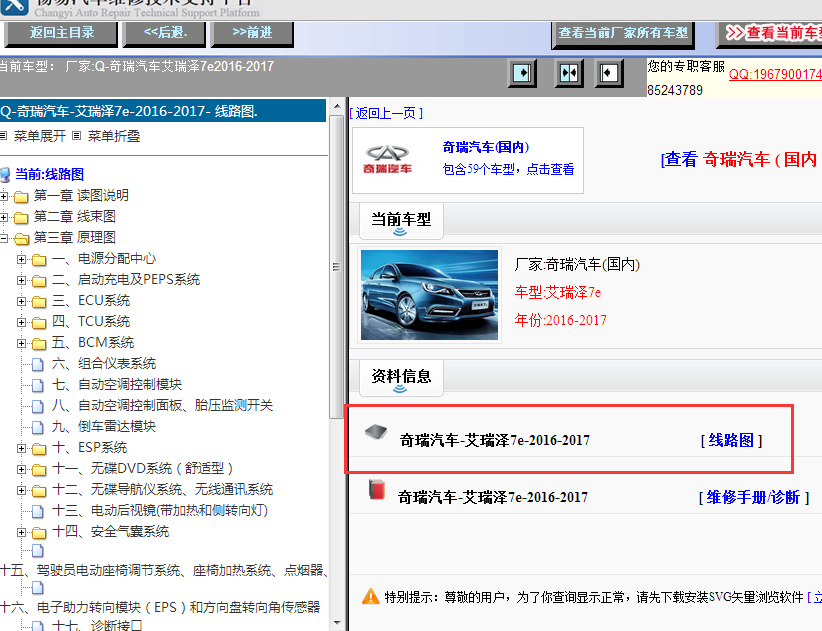Click the collapse-left panel arrow icon
822x631 pixels.
[x=609, y=73]
